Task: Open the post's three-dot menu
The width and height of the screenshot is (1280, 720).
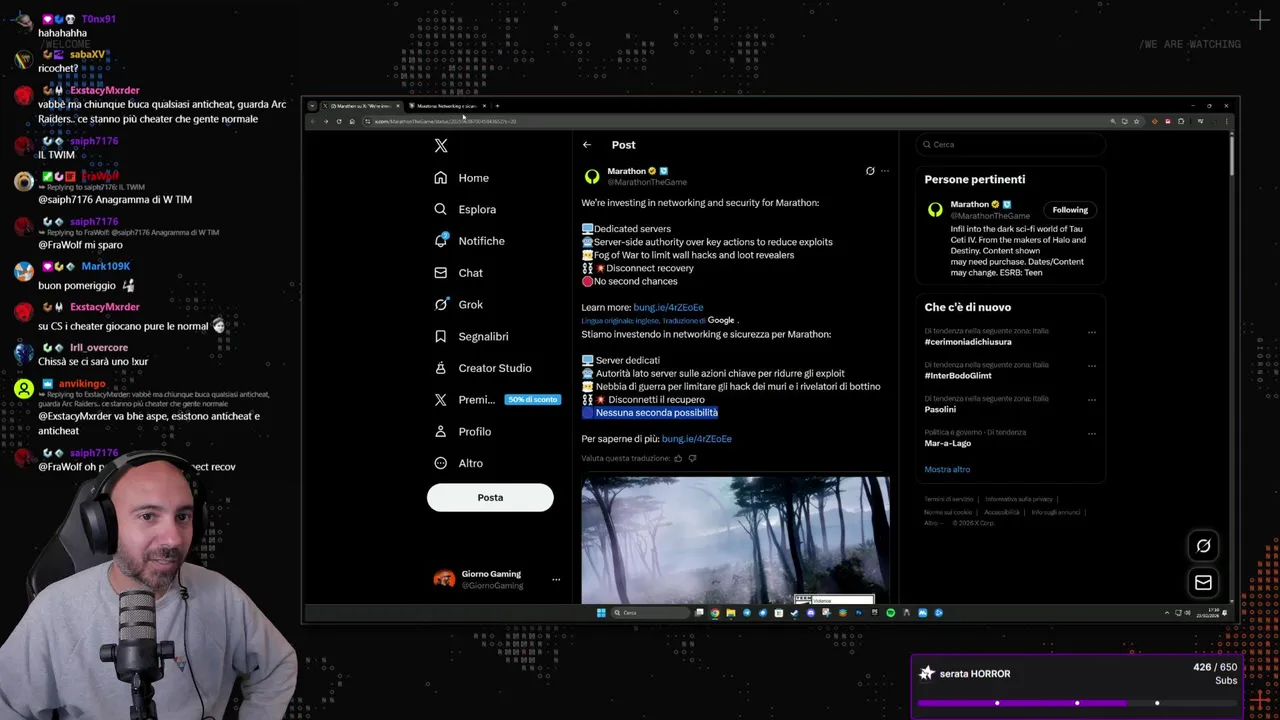Action: [884, 171]
